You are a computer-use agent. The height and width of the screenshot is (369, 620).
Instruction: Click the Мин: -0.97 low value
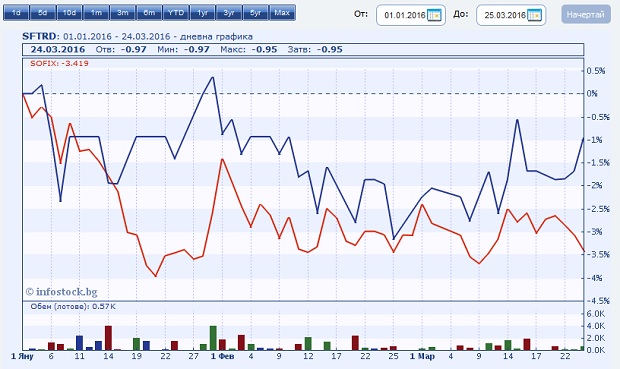coord(183,49)
